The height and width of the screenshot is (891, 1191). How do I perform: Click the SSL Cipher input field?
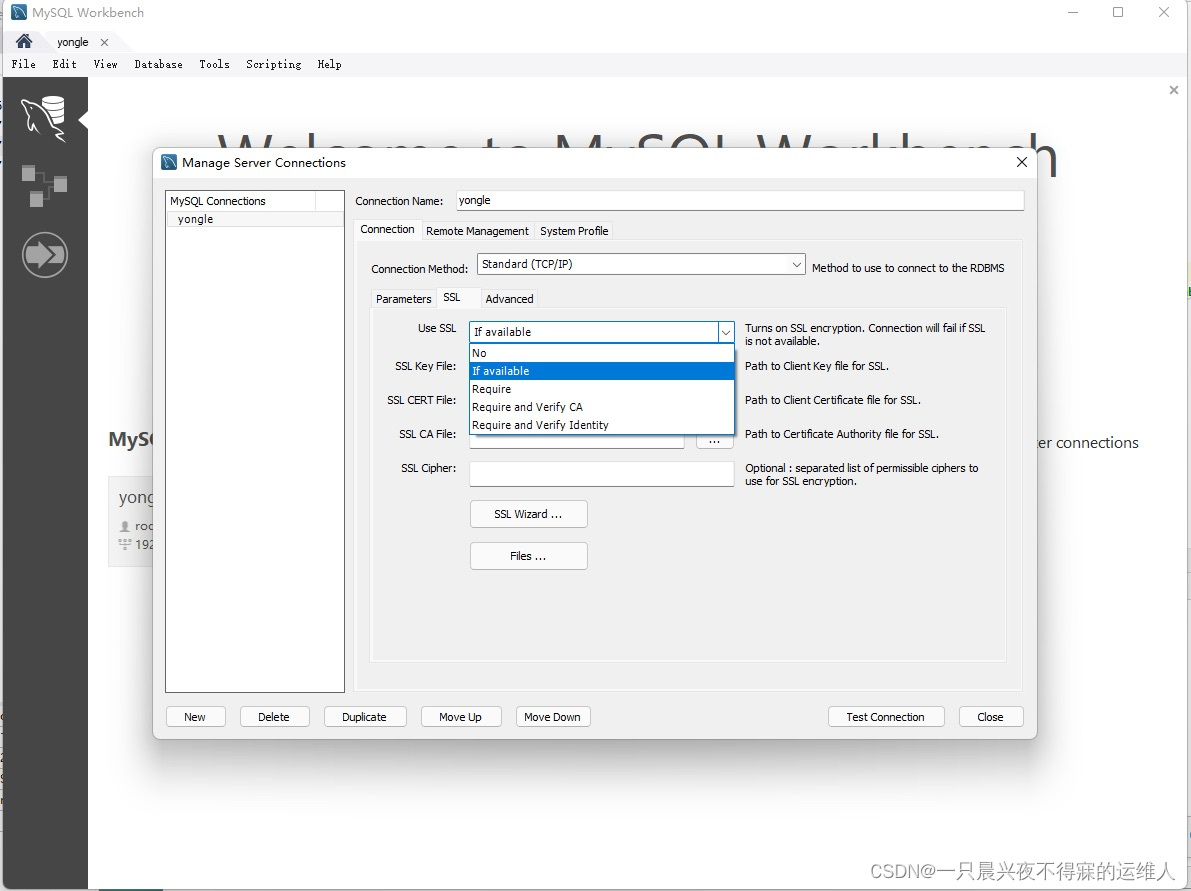[602, 474]
